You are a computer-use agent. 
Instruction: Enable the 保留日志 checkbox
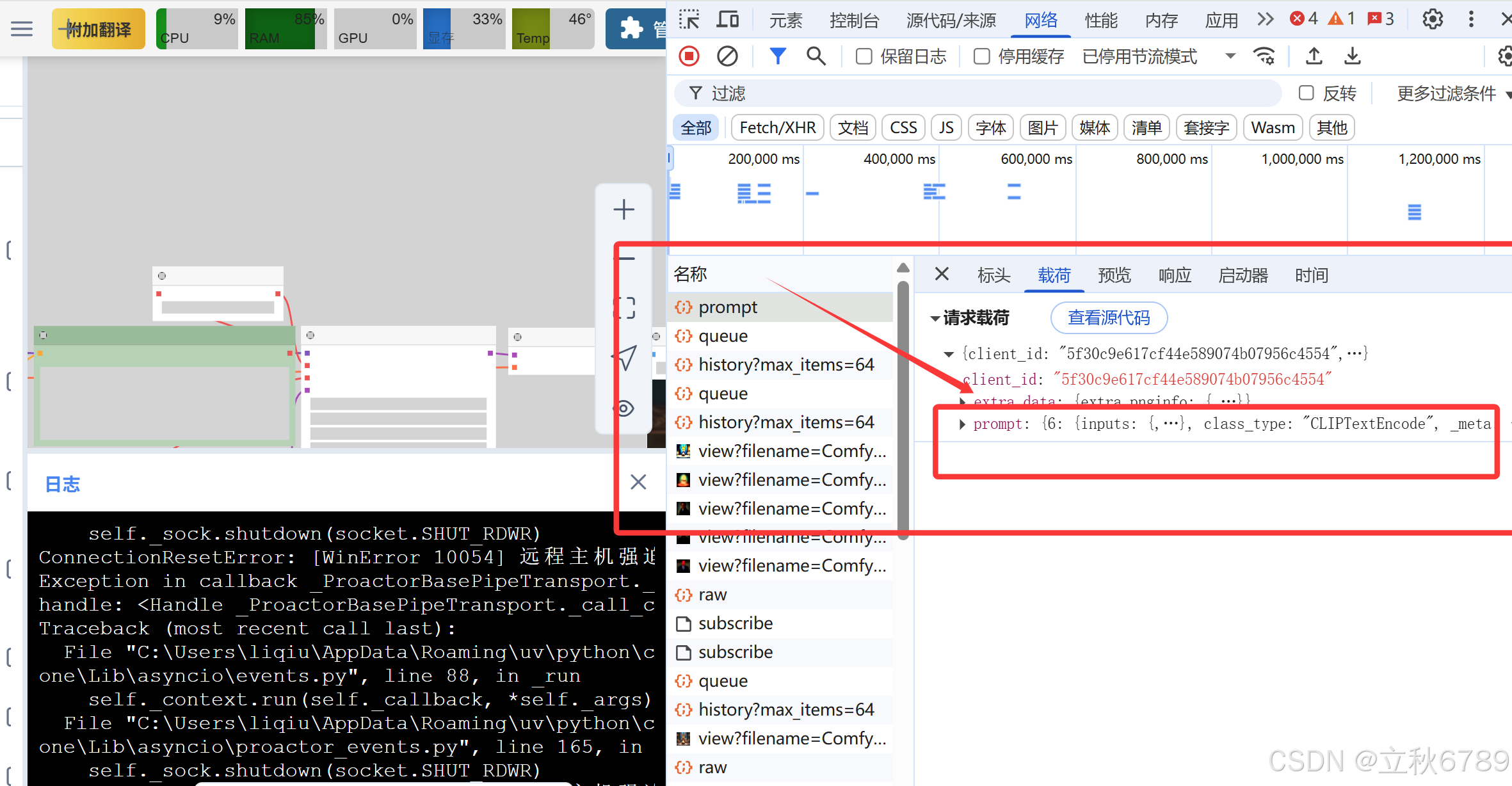[864, 57]
